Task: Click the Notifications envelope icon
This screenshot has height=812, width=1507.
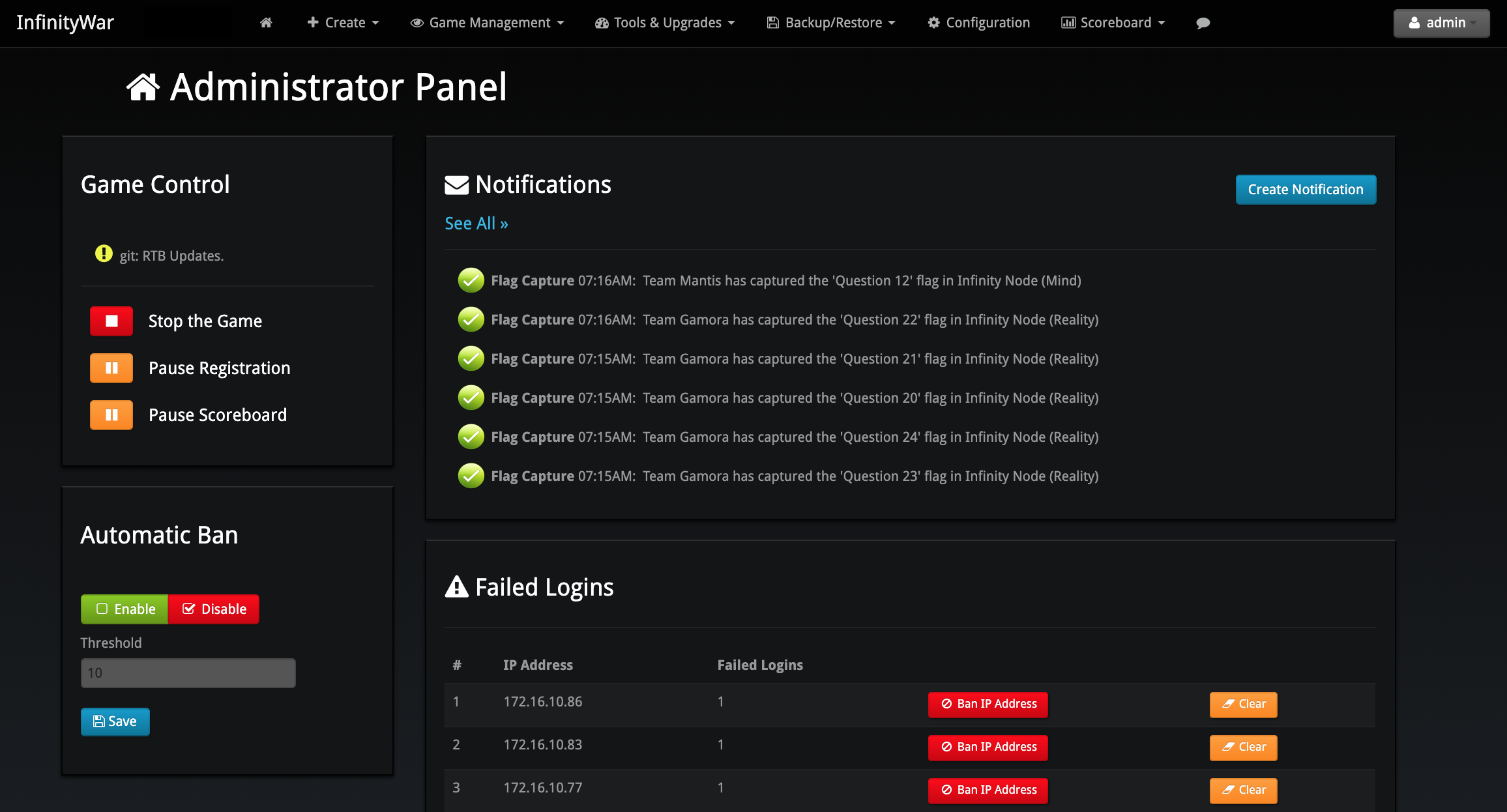Action: 456,184
